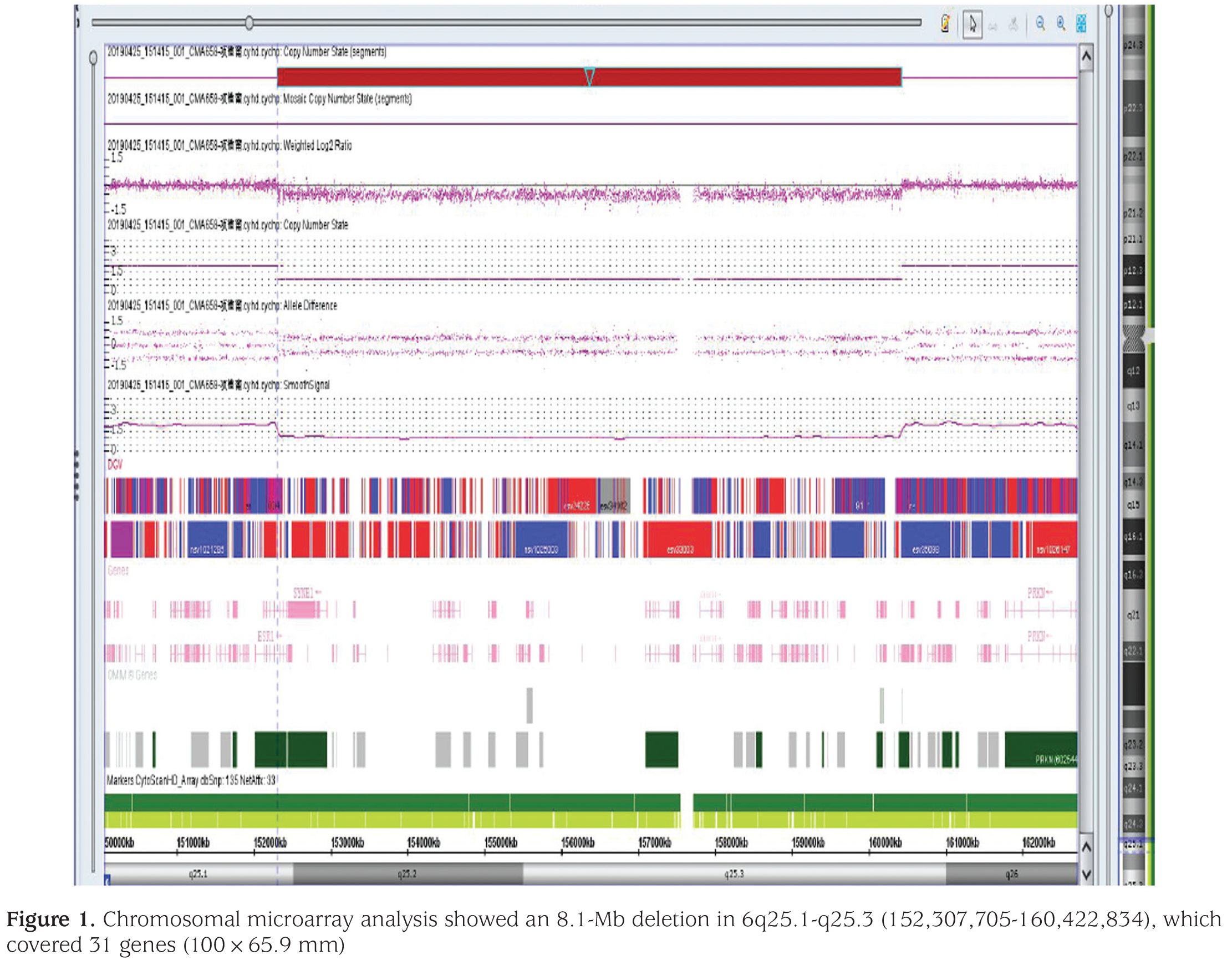Select the red copy number loss segment
1232x960 pixels.
pos(589,77)
